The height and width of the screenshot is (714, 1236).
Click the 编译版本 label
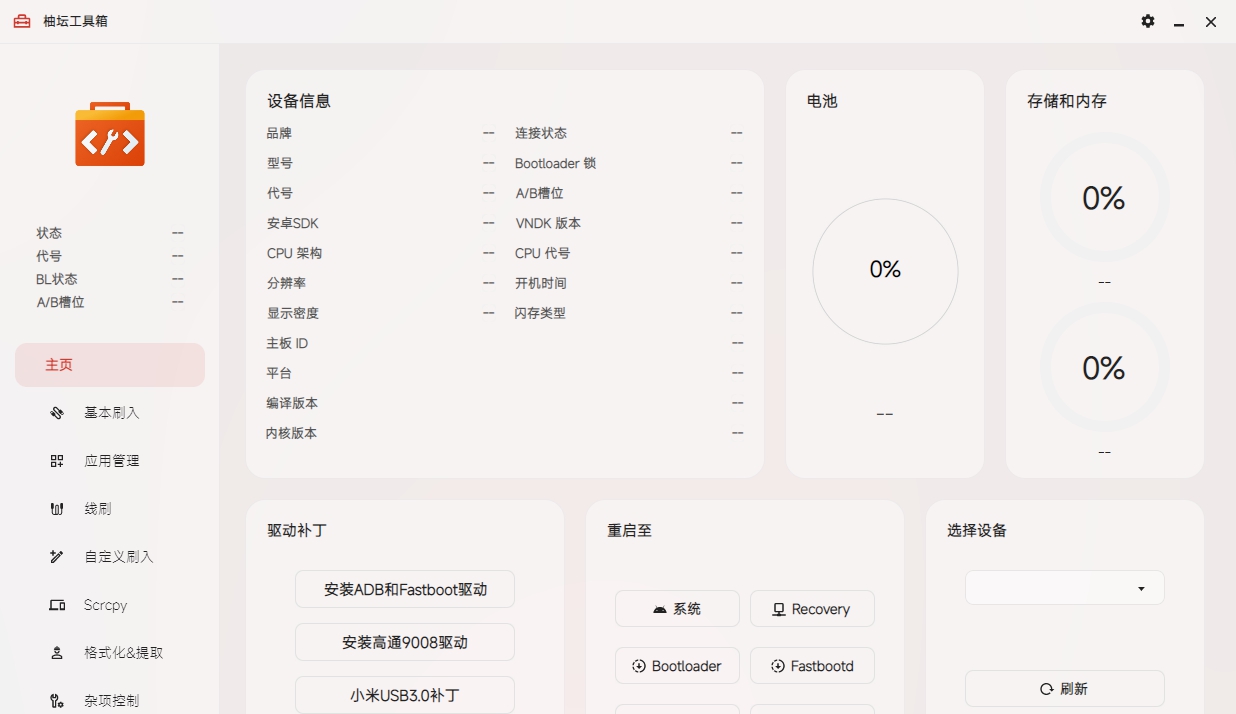(292, 403)
